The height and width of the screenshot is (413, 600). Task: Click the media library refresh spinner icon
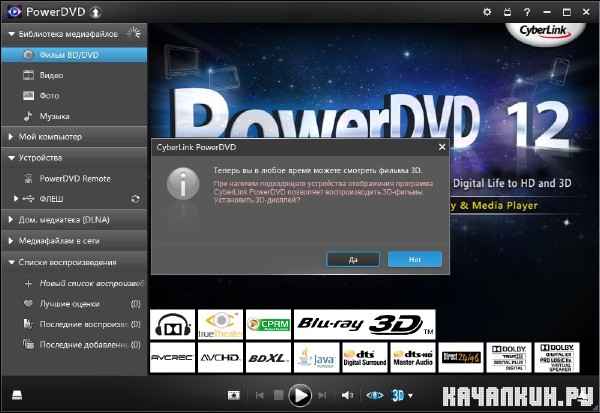point(135,33)
